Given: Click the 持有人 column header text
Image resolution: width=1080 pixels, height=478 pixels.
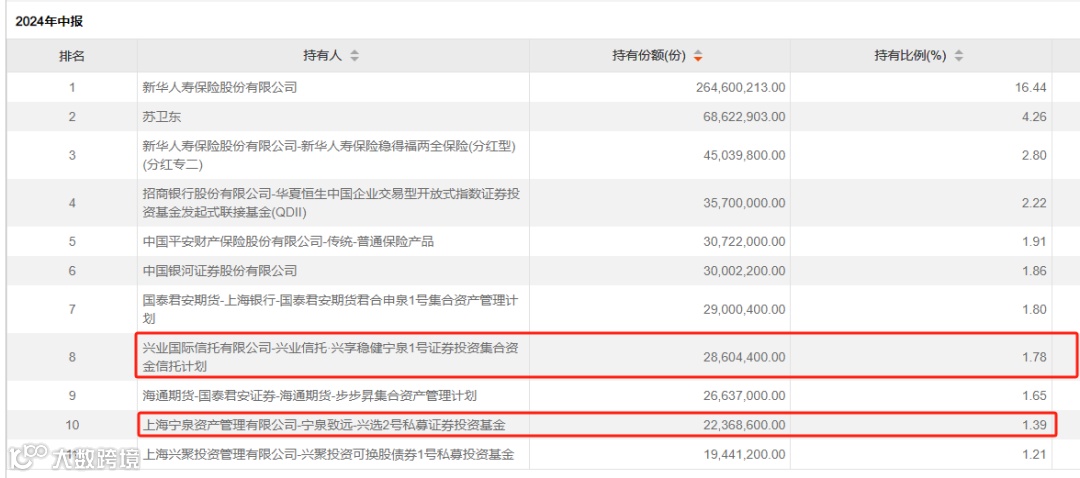Looking at the screenshot, I should (x=322, y=56).
